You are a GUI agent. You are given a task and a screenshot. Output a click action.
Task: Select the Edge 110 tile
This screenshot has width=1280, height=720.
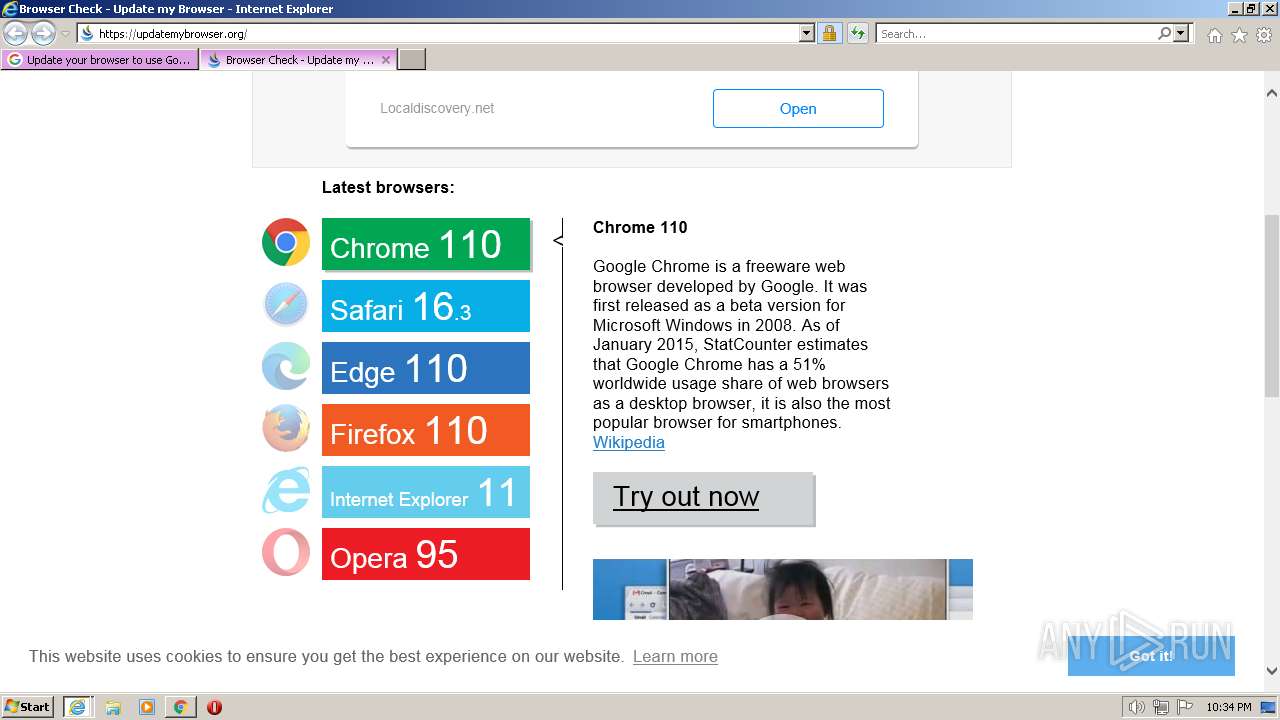[426, 368]
